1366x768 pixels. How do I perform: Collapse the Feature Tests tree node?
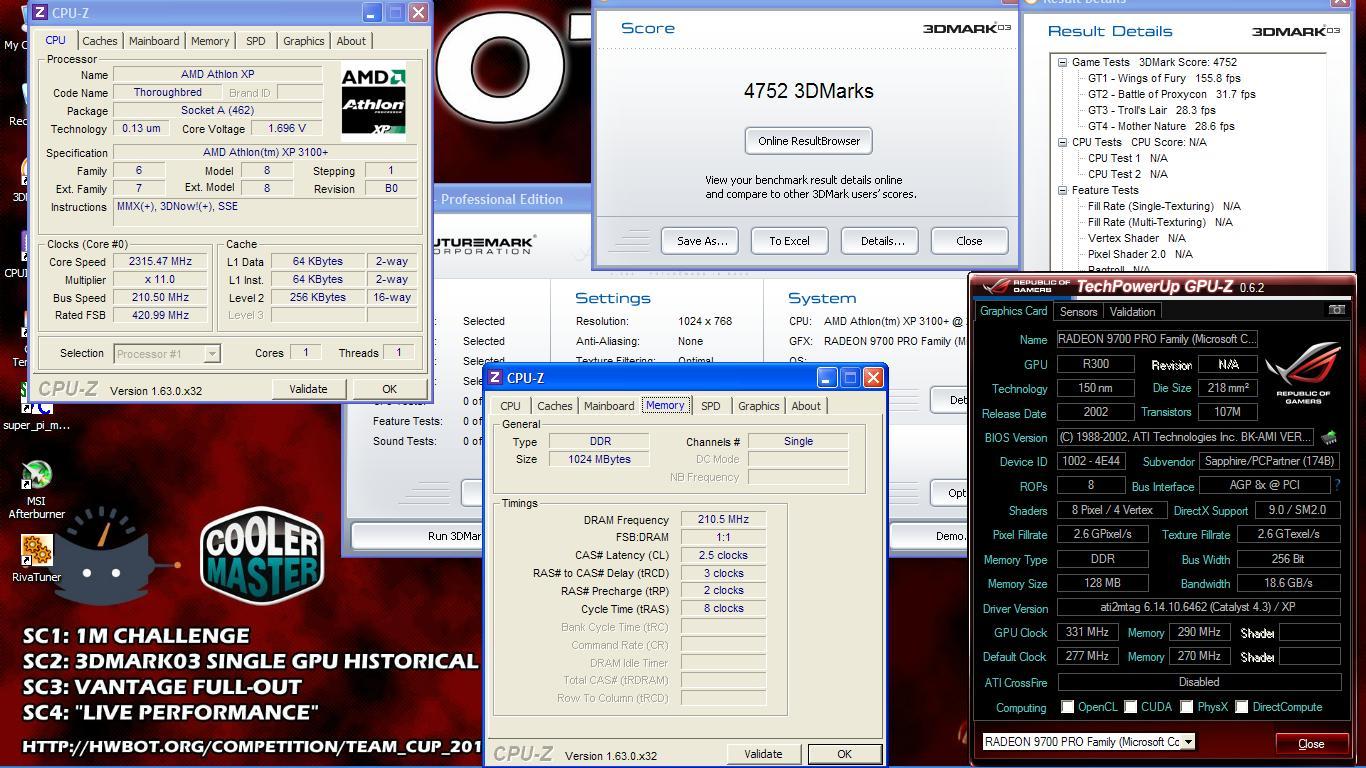pyautogui.click(x=1063, y=190)
